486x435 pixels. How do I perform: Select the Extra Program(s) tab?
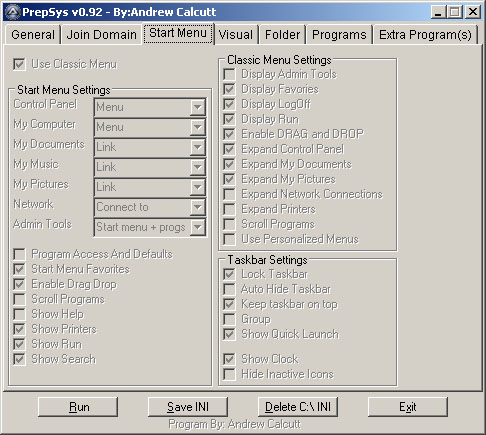(425, 35)
